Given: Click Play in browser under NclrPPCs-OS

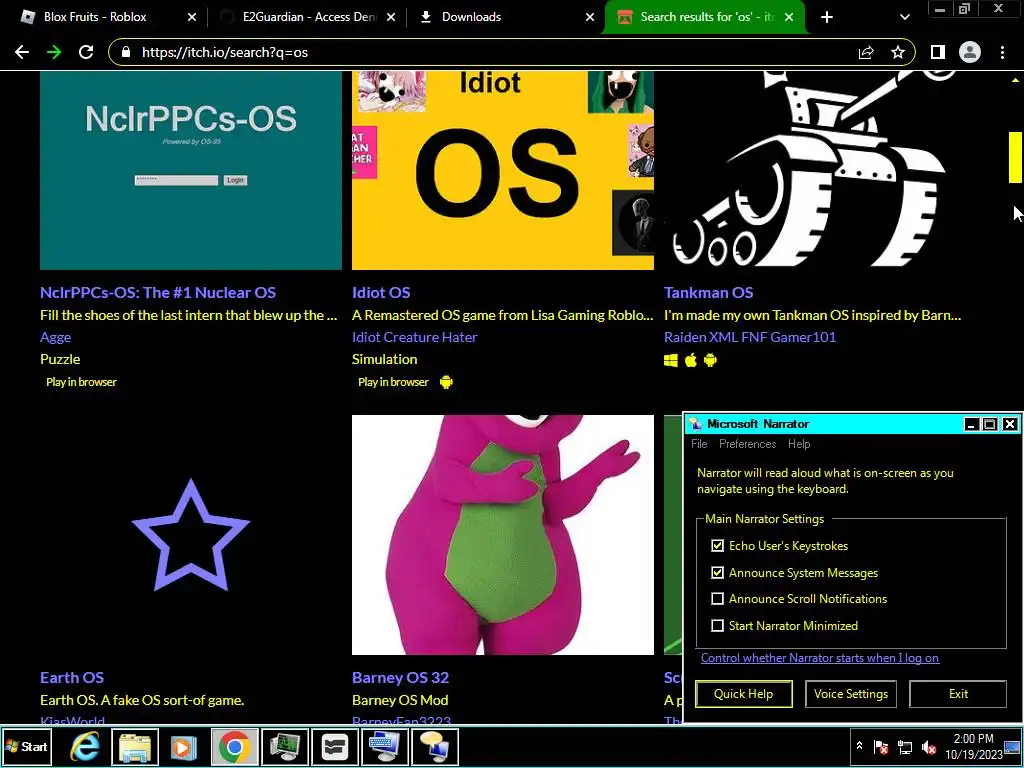Looking at the screenshot, I should [x=81, y=382].
